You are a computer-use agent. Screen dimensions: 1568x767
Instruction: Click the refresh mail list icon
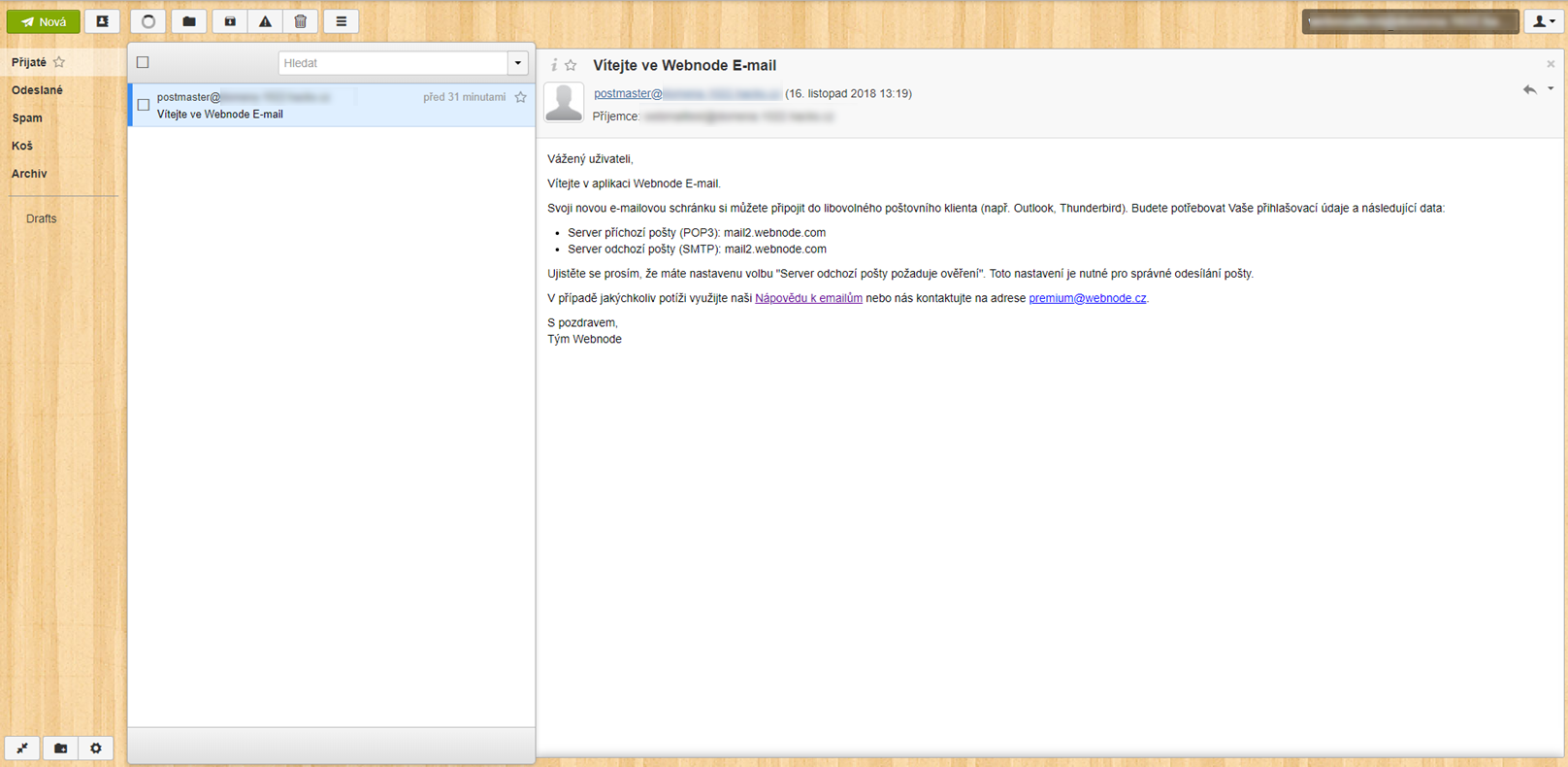tap(148, 21)
